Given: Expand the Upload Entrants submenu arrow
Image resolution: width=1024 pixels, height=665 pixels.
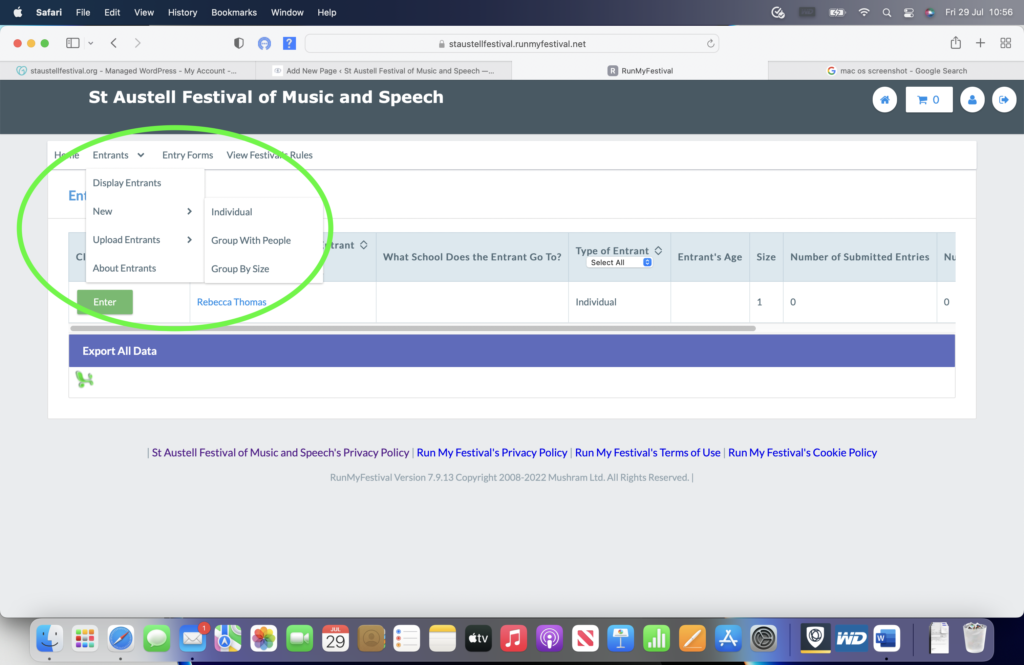Looking at the screenshot, I should click(189, 240).
